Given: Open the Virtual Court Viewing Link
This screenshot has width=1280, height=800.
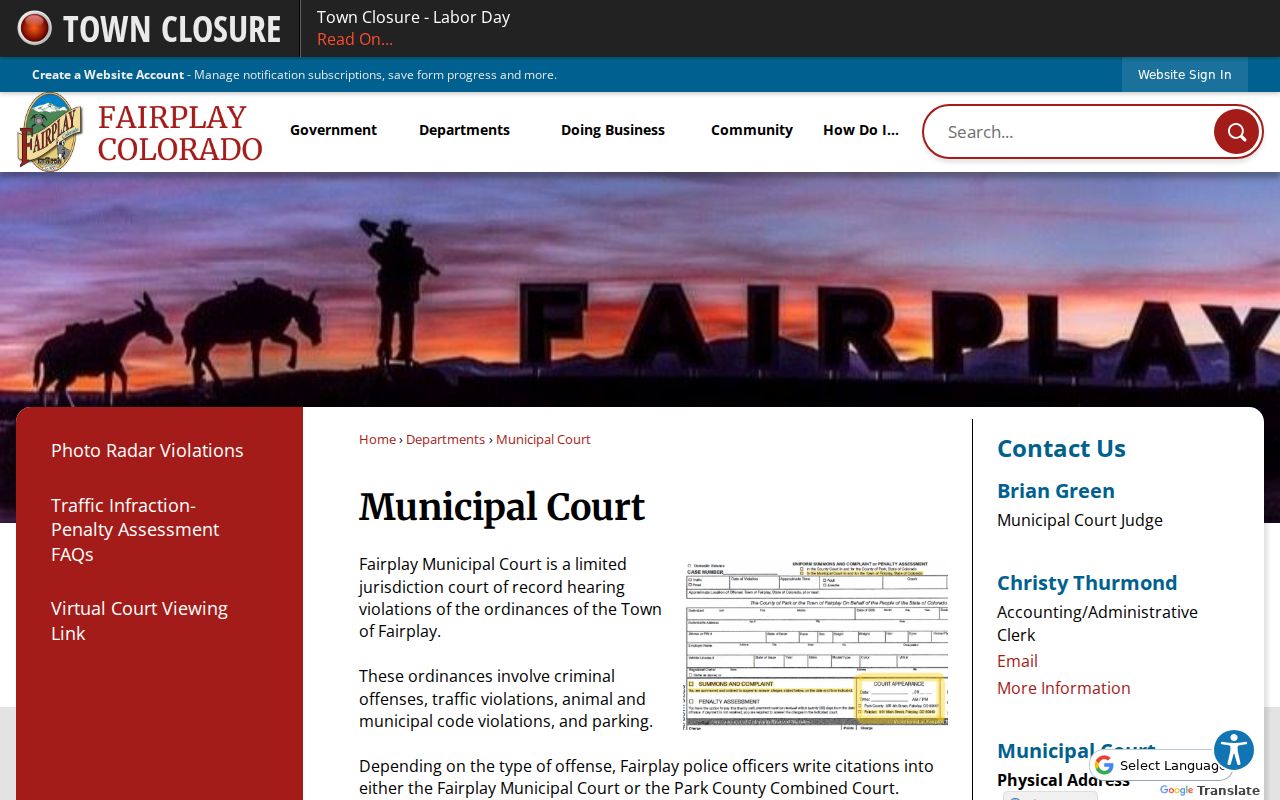Looking at the screenshot, I should [139, 620].
